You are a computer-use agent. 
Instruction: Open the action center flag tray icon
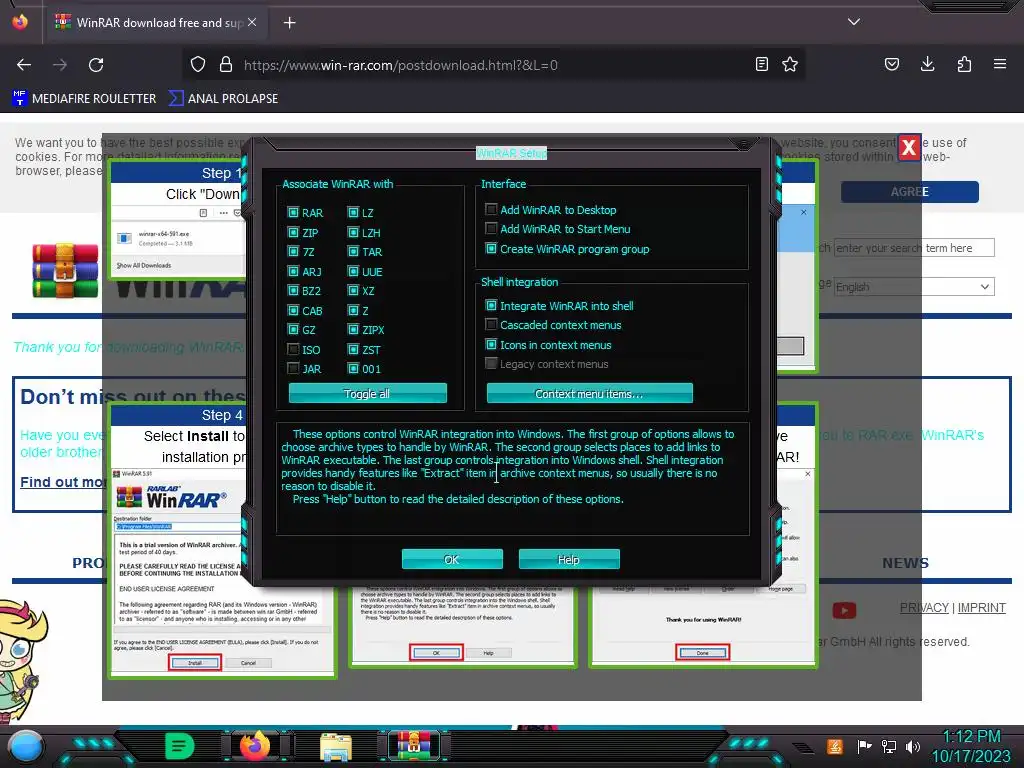click(x=865, y=746)
